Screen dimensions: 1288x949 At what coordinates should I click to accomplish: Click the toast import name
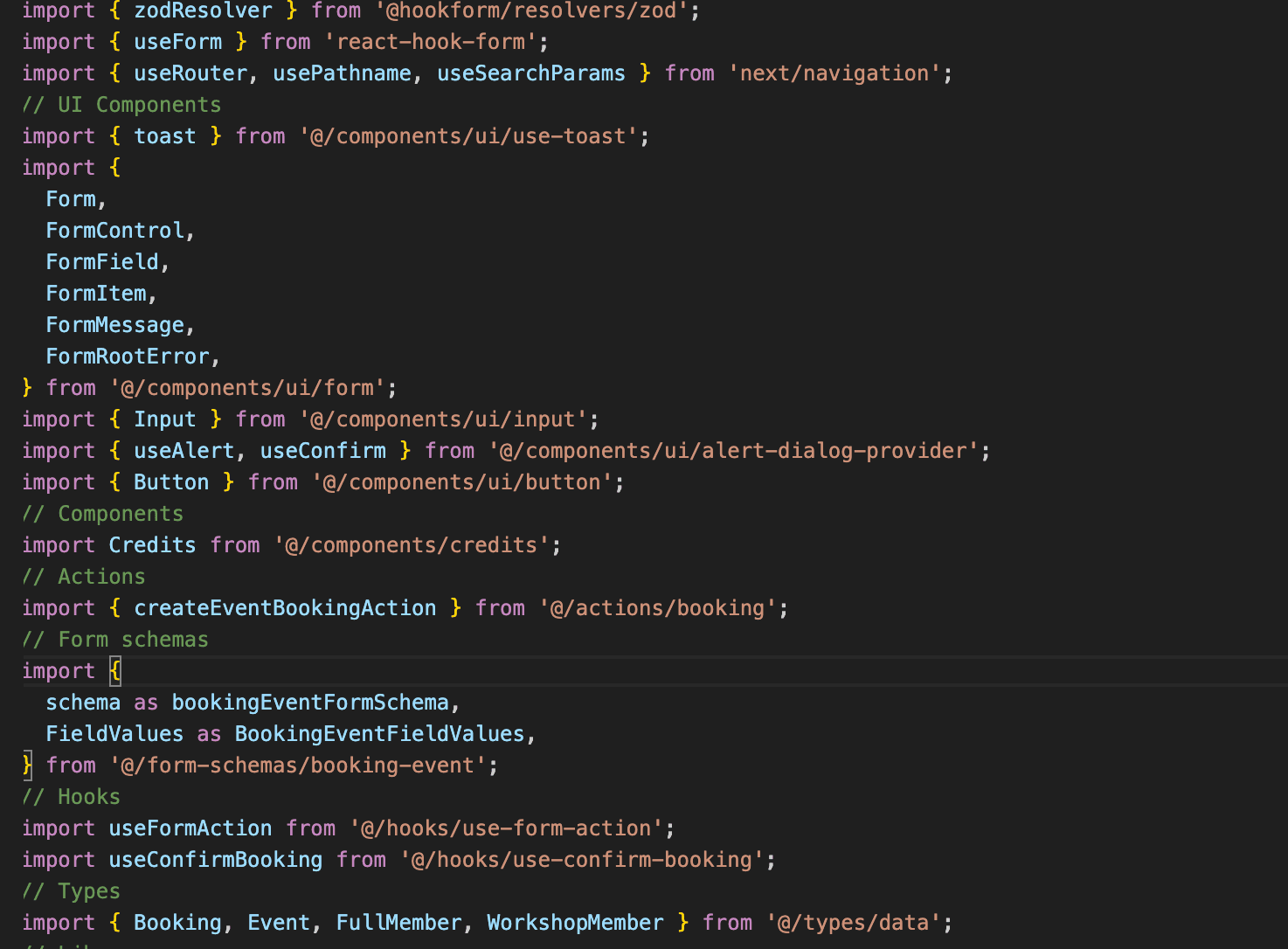pyautogui.click(x=164, y=136)
